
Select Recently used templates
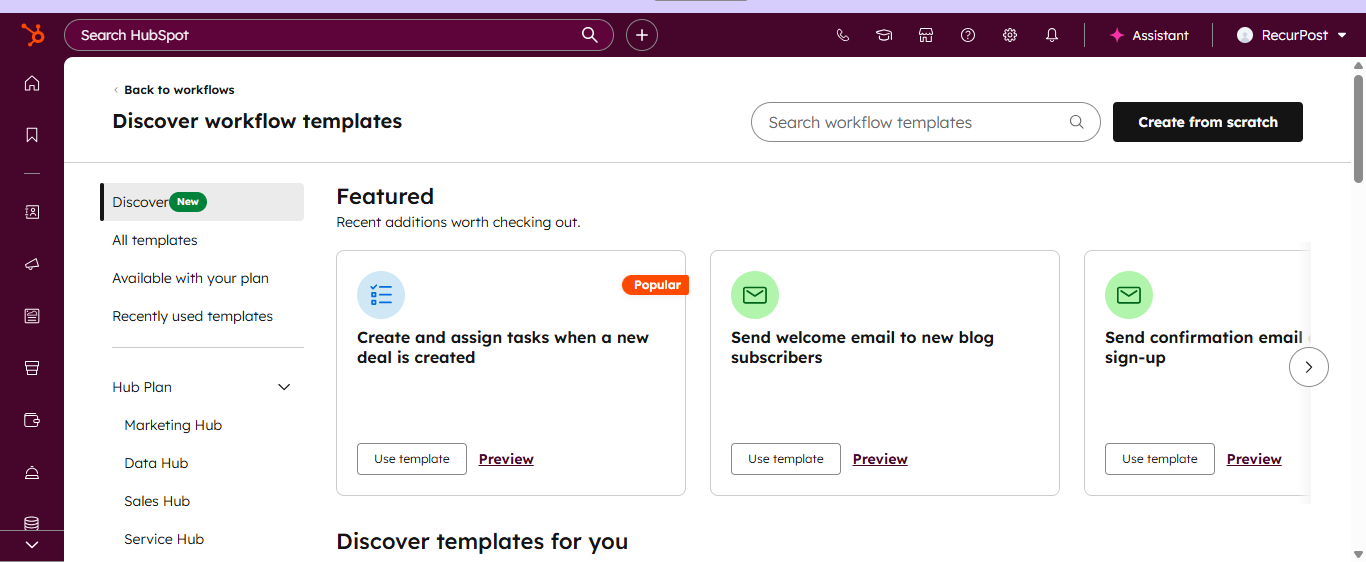[x=193, y=316]
